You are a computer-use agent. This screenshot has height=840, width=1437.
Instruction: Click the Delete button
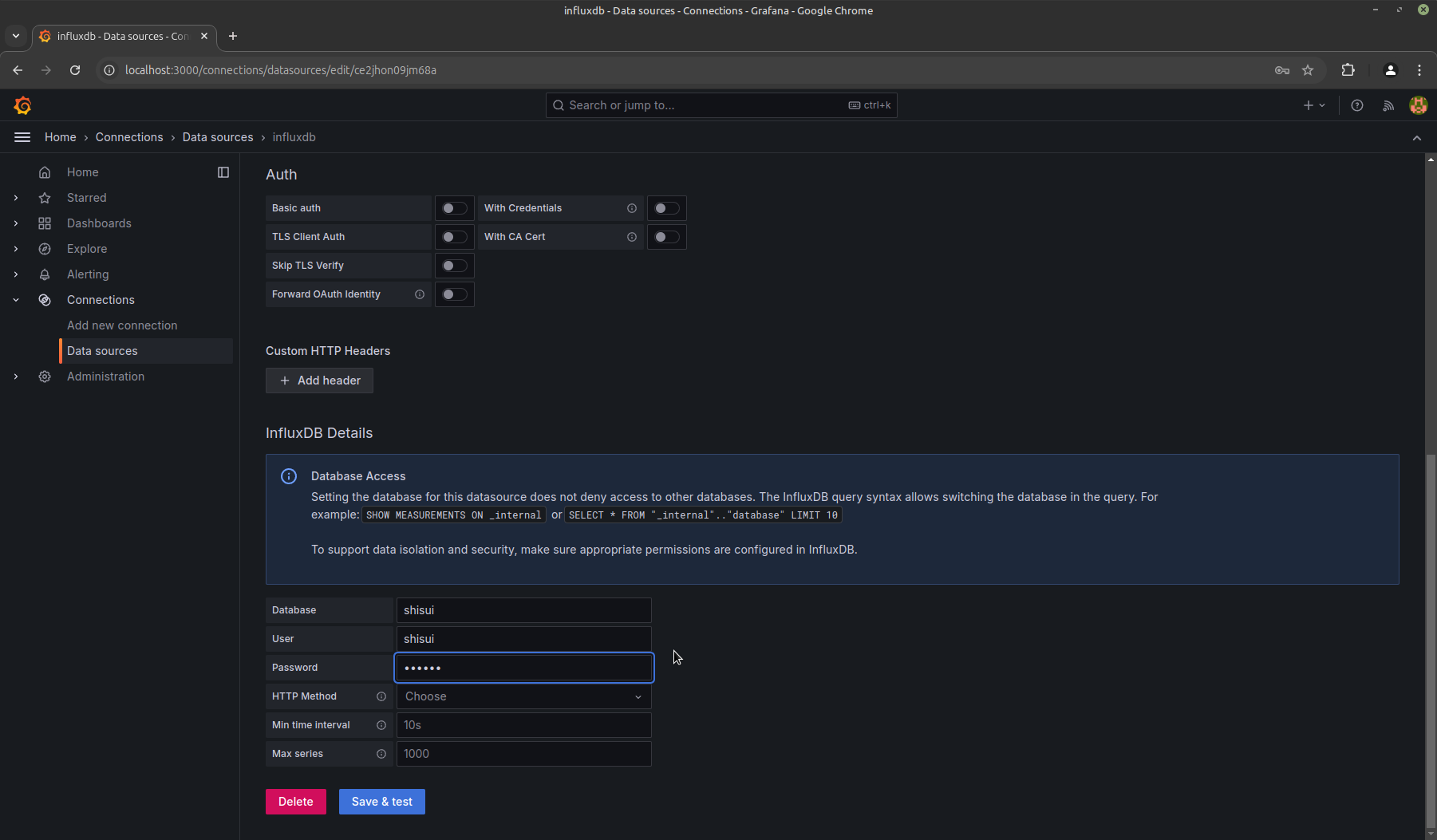click(x=296, y=802)
